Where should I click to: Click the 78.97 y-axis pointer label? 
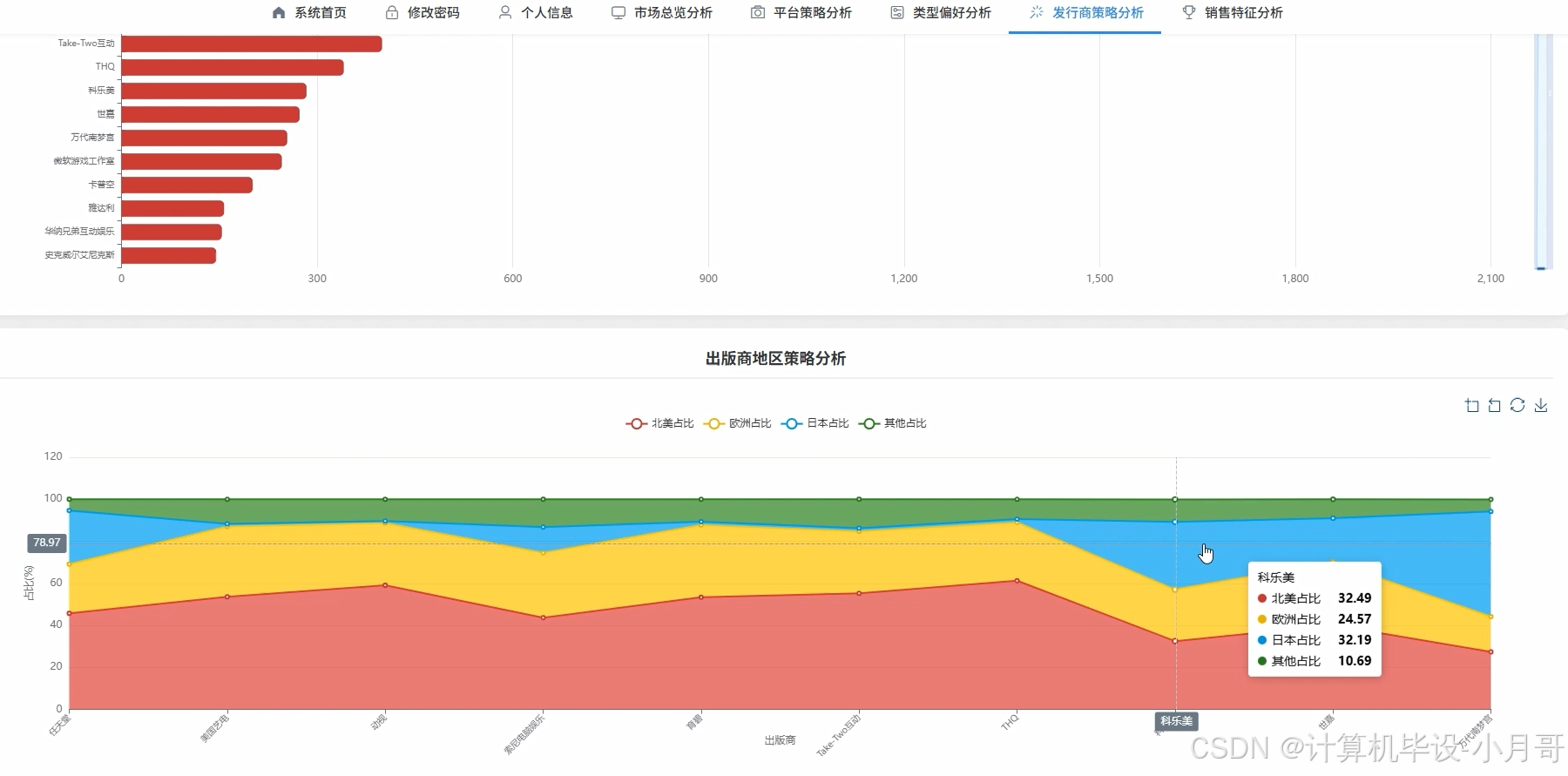[47, 543]
